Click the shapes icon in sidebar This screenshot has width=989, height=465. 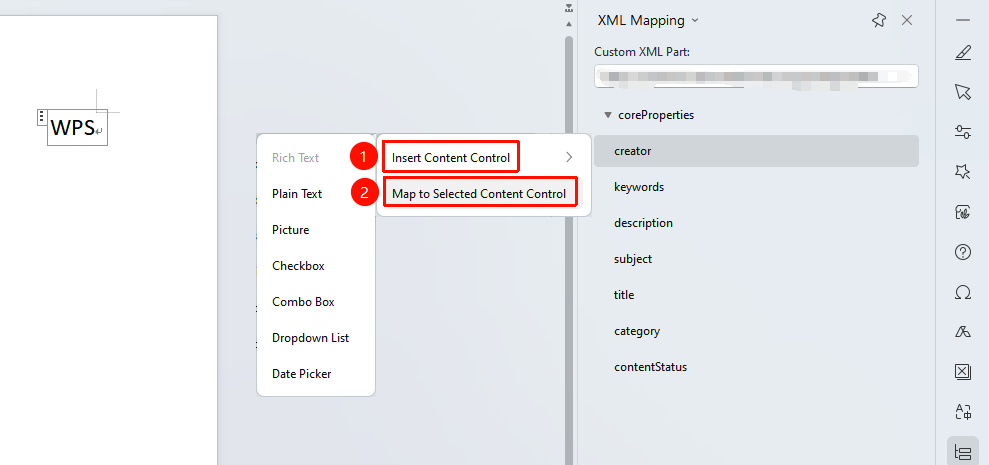[963, 332]
